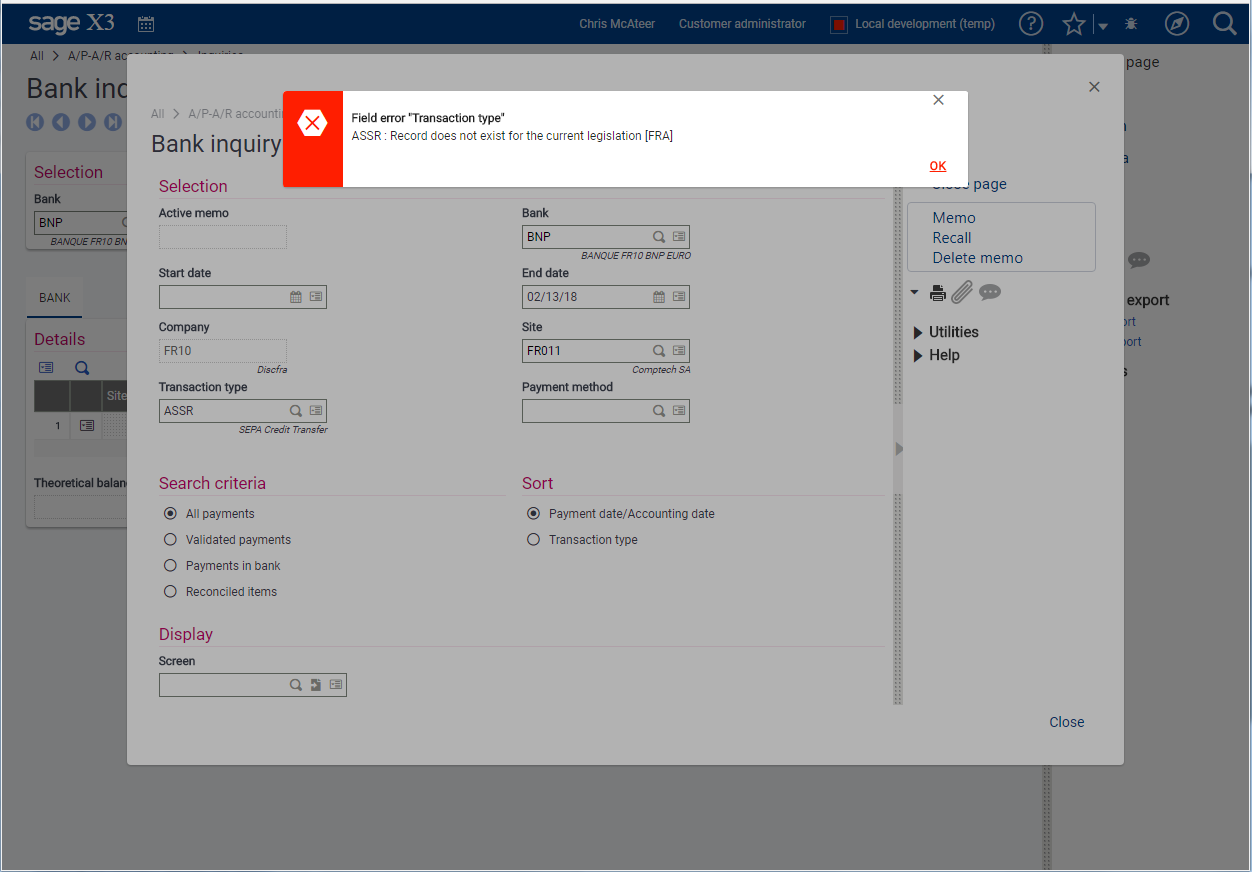
Task: Click the print icon in dialog side panel
Action: pos(938,293)
